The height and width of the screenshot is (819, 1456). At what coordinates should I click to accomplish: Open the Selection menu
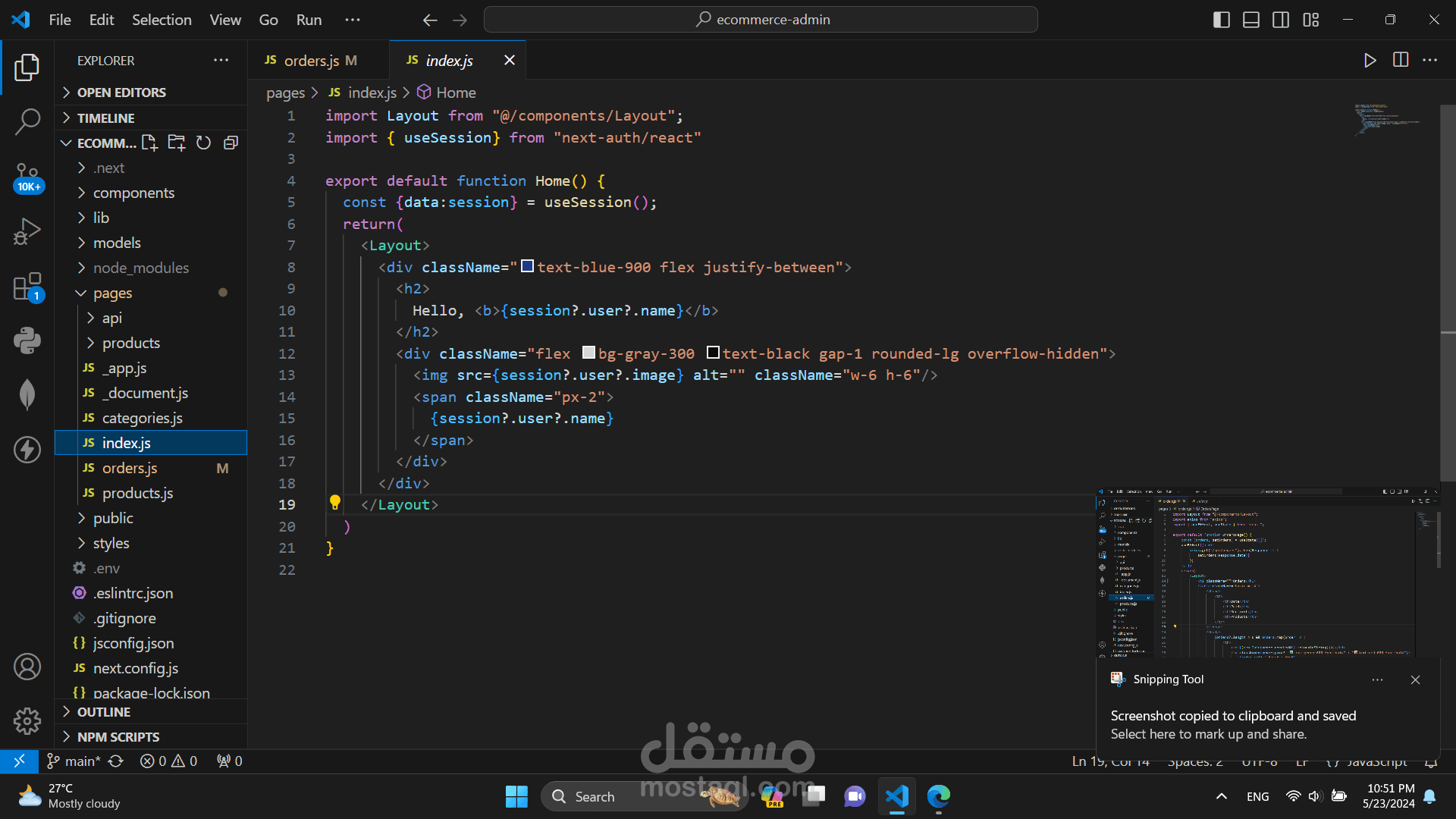(162, 20)
